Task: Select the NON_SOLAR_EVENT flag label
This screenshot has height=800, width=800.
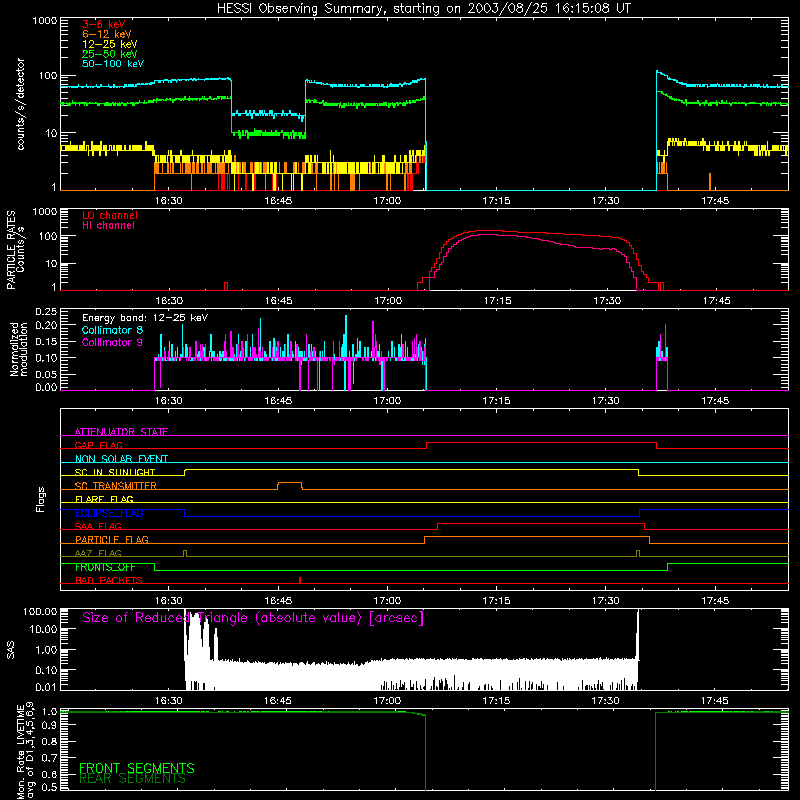Action: (x=121, y=459)
